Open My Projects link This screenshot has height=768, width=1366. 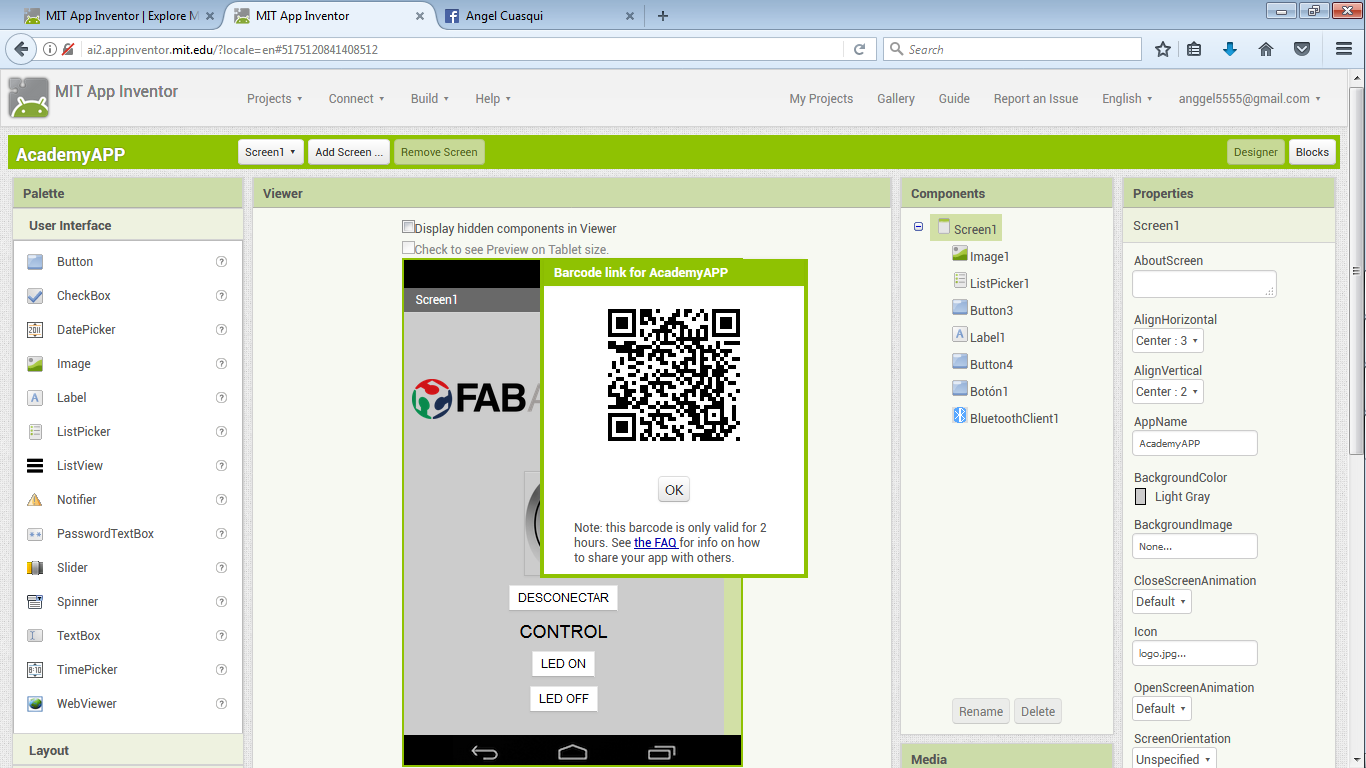pyautogui.click(x=821, y=99)
